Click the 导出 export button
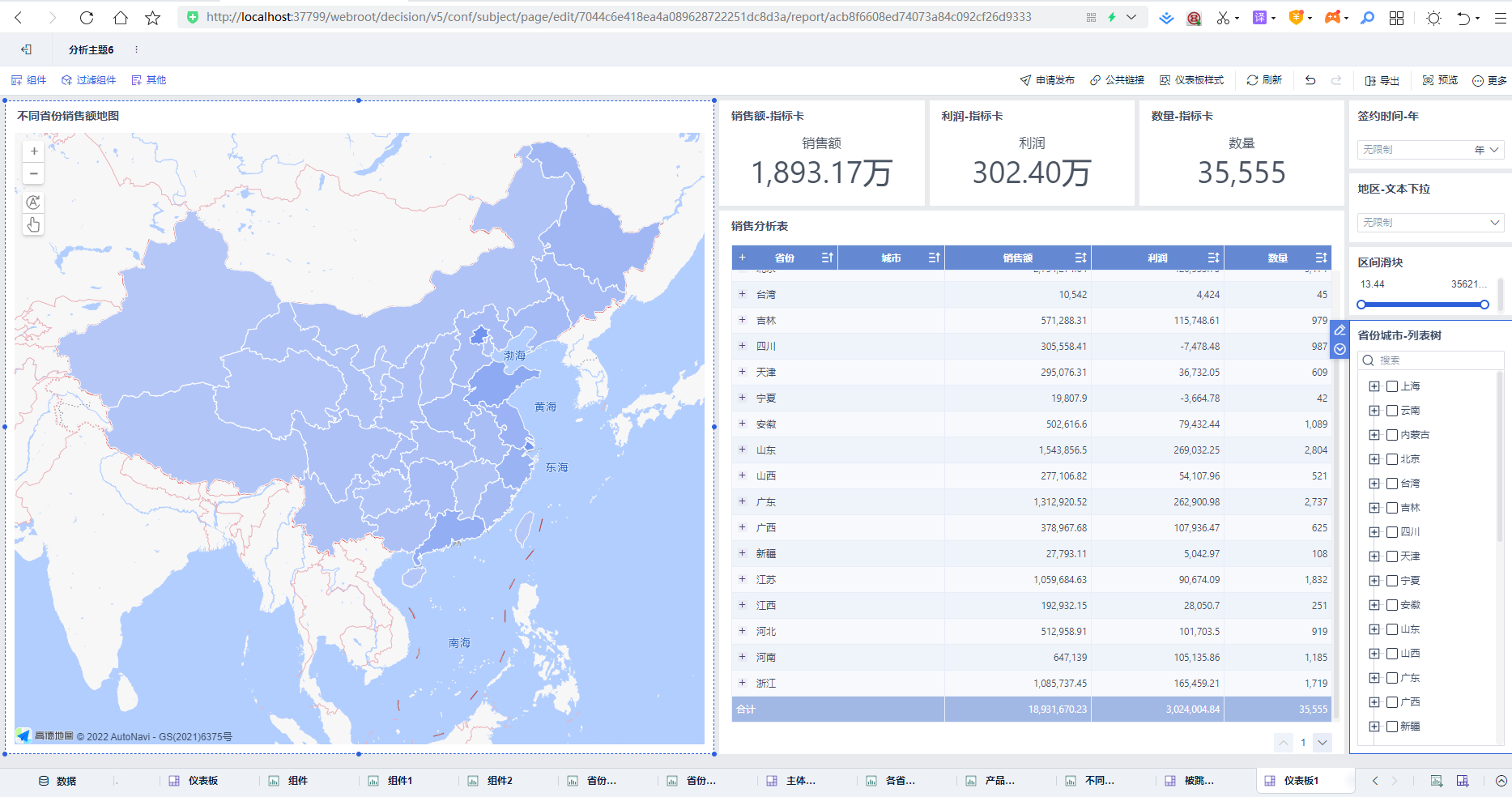This screenshot has width=1512, height=797. click(x=1382, y=80)
